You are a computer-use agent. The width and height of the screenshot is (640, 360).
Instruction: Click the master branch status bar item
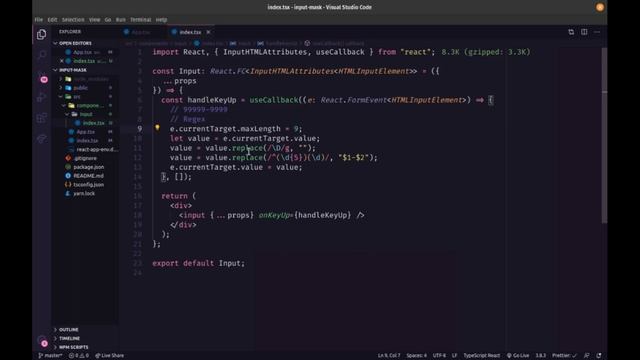pos(50,356)
